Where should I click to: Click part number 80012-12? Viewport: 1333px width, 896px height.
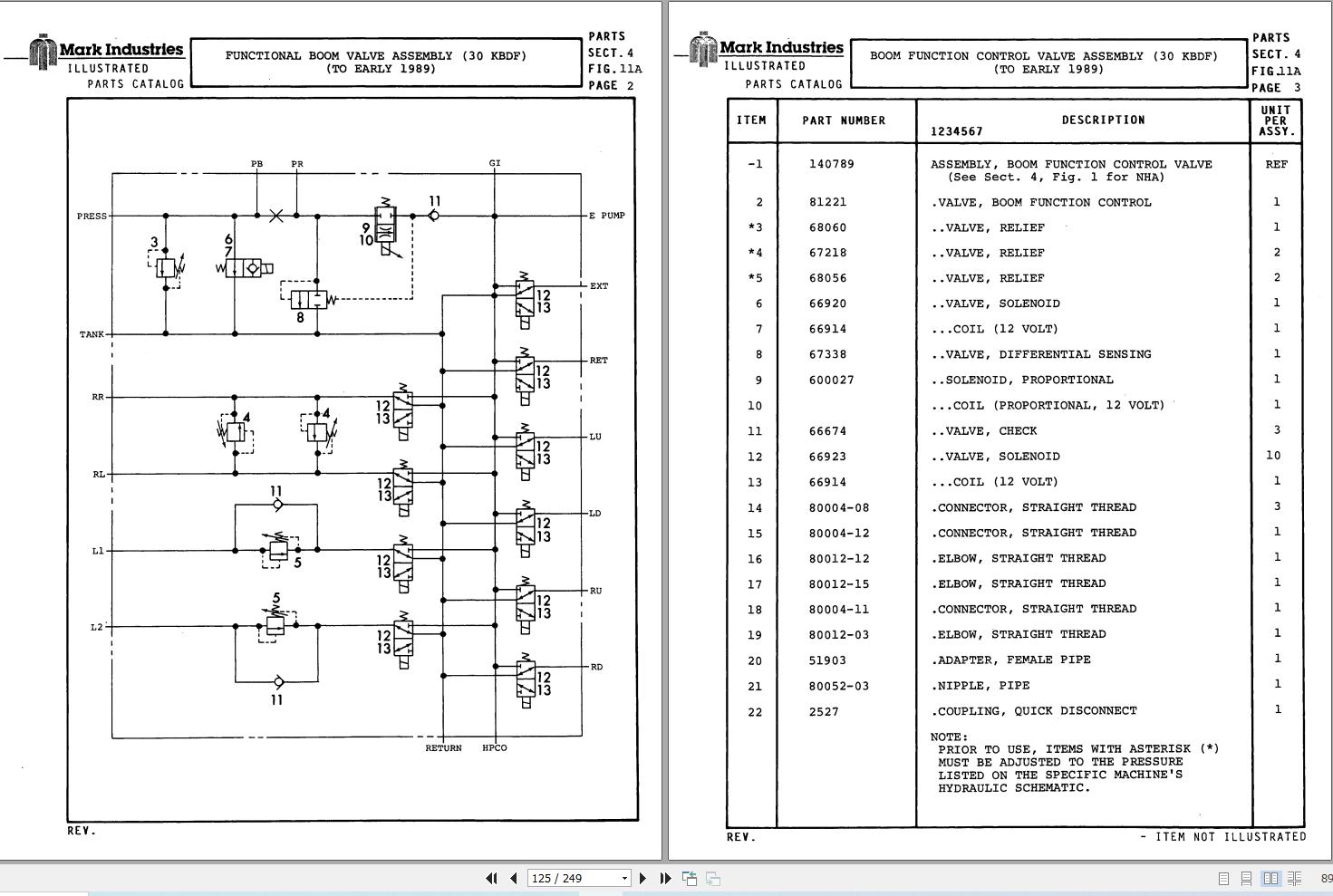pyautogui.click(x=839, y=558)
